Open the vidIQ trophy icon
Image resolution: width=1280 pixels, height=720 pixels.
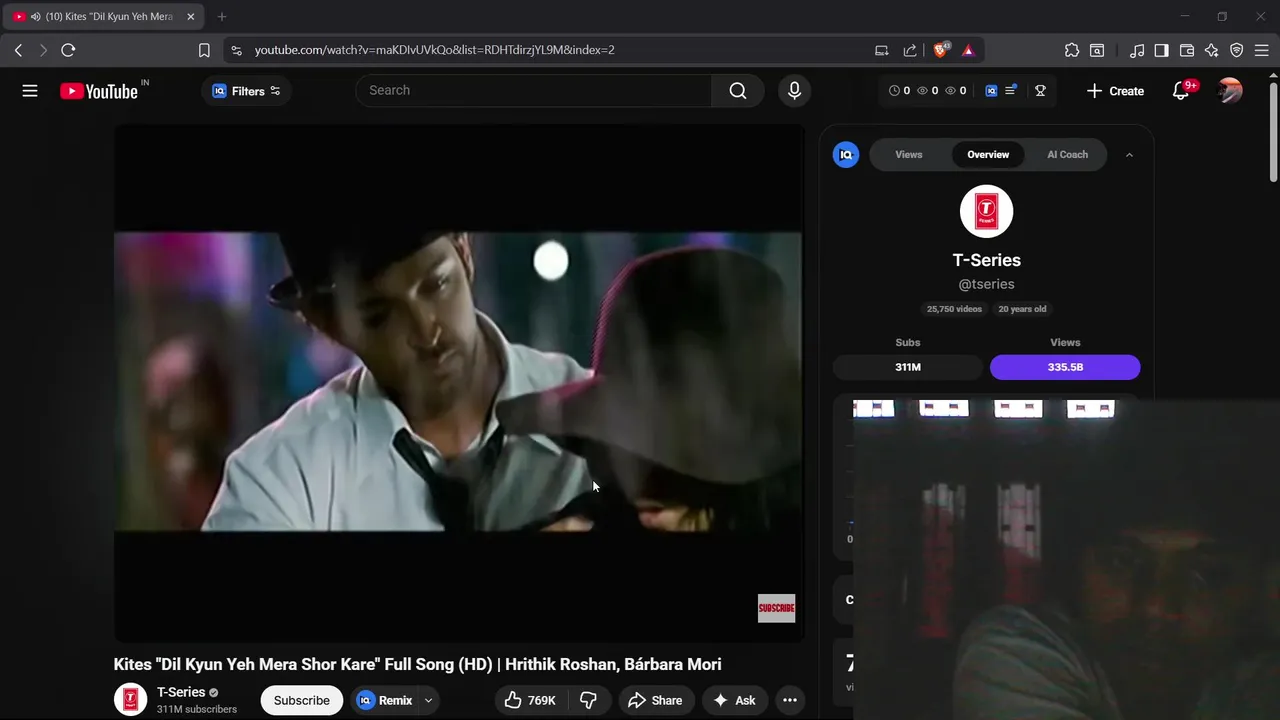[1040, 91]
